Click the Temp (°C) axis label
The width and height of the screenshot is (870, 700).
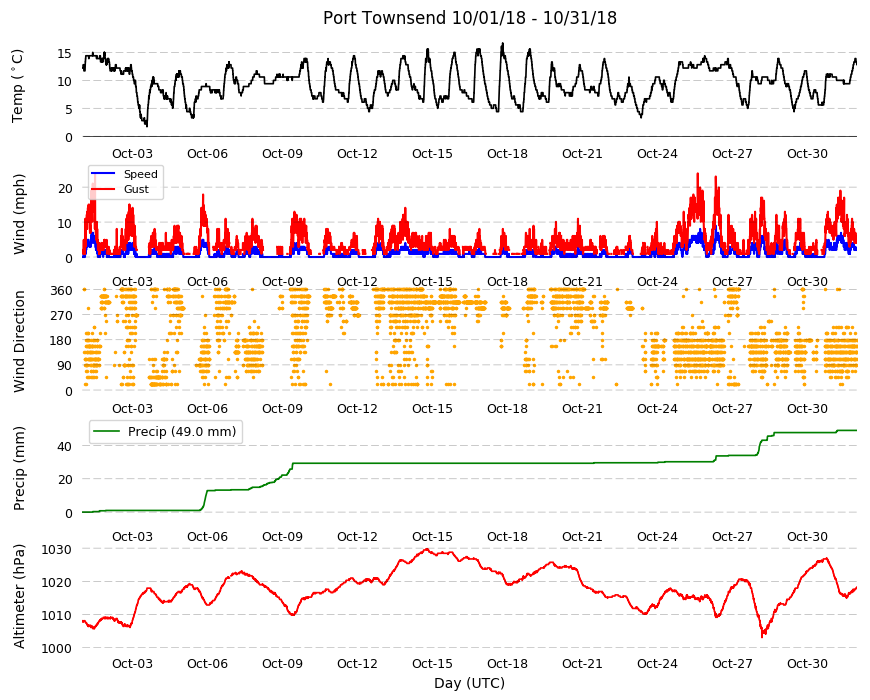pos(18,86)
